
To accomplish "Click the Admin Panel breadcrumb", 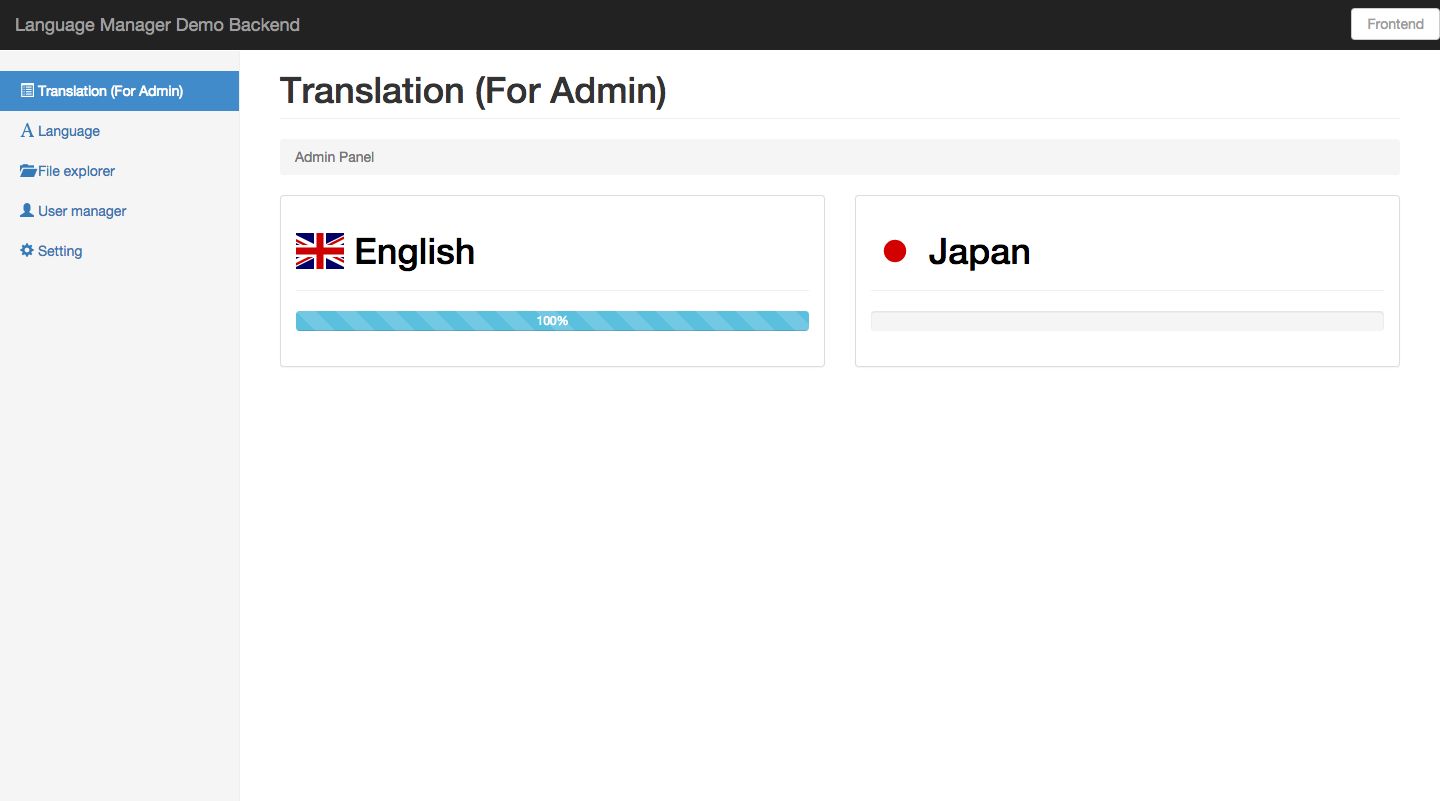I will click(x=334, y=157).
